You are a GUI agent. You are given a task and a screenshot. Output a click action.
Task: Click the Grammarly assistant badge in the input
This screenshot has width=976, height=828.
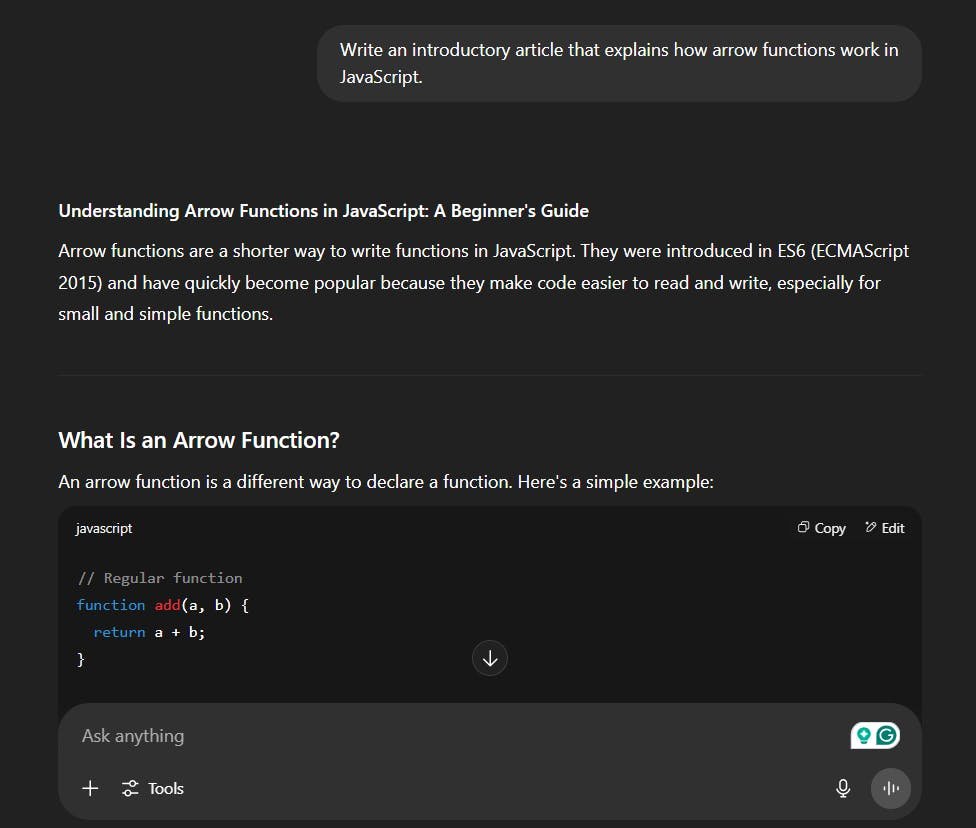coord(874,735)
